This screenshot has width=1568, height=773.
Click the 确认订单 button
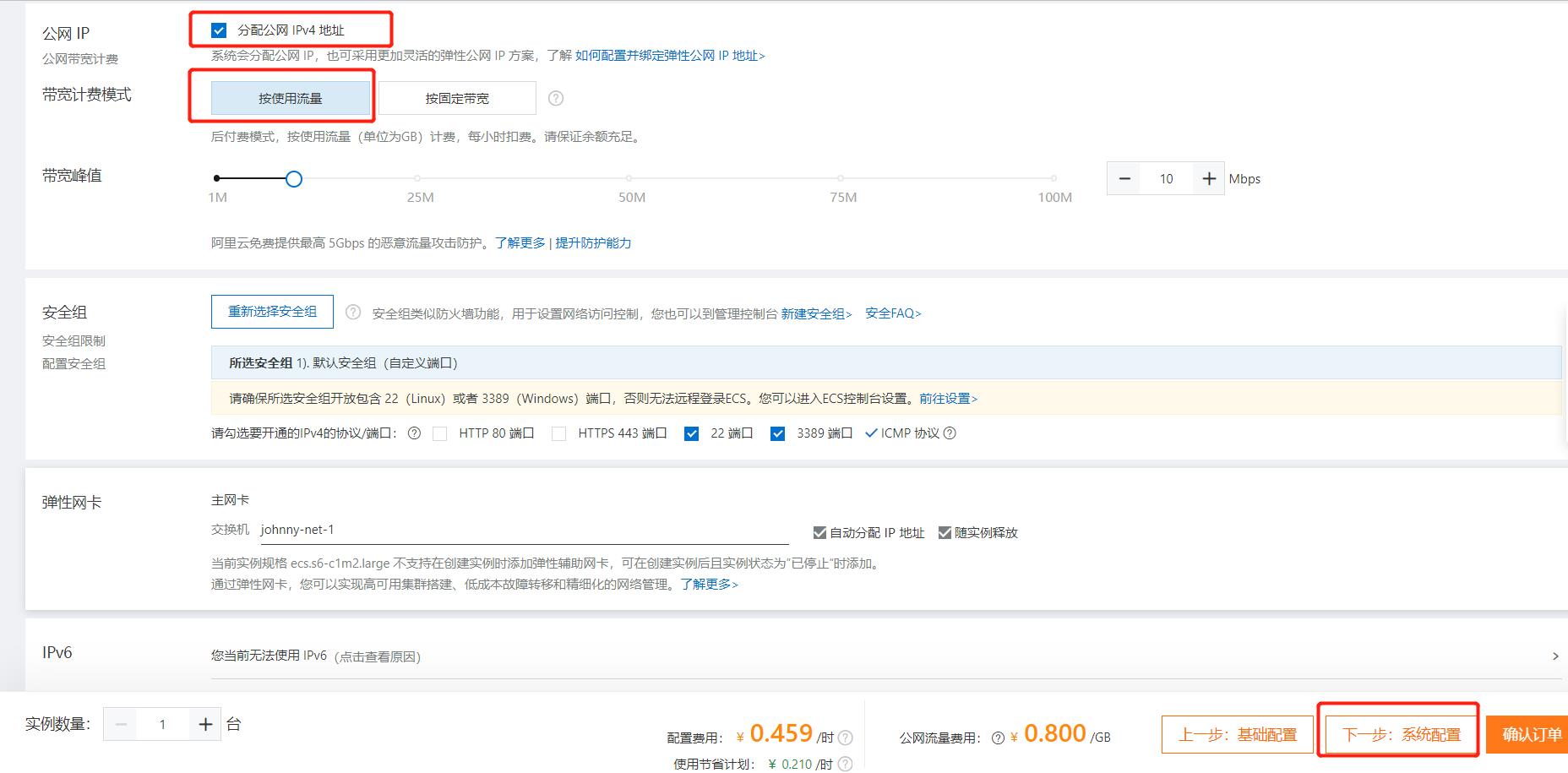click(1527, 735)
